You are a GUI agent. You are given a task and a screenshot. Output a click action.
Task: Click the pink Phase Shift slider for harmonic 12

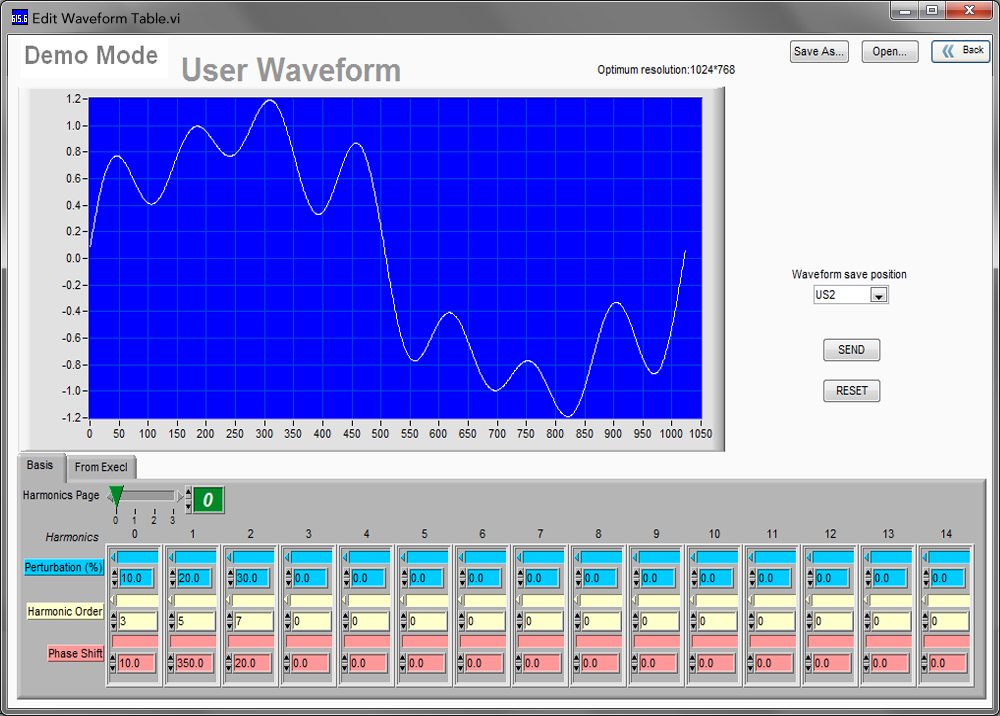(831, 641)
